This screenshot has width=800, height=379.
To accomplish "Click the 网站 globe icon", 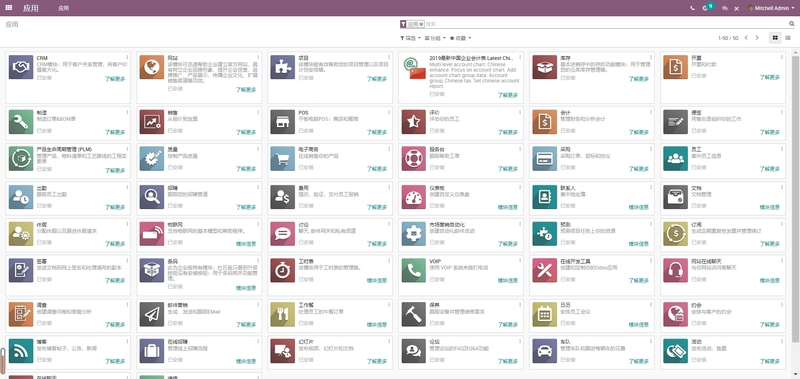I will tap(152, 67).
